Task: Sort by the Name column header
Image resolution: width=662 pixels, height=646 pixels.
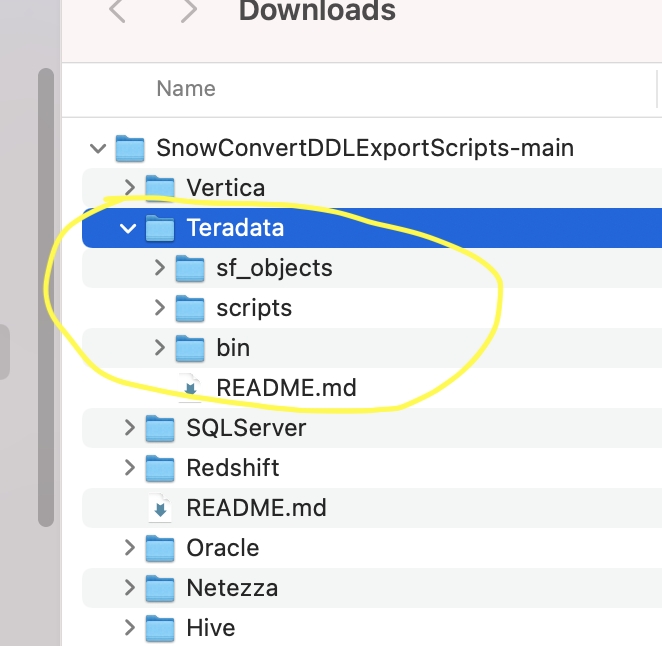Action: point(186,89)
